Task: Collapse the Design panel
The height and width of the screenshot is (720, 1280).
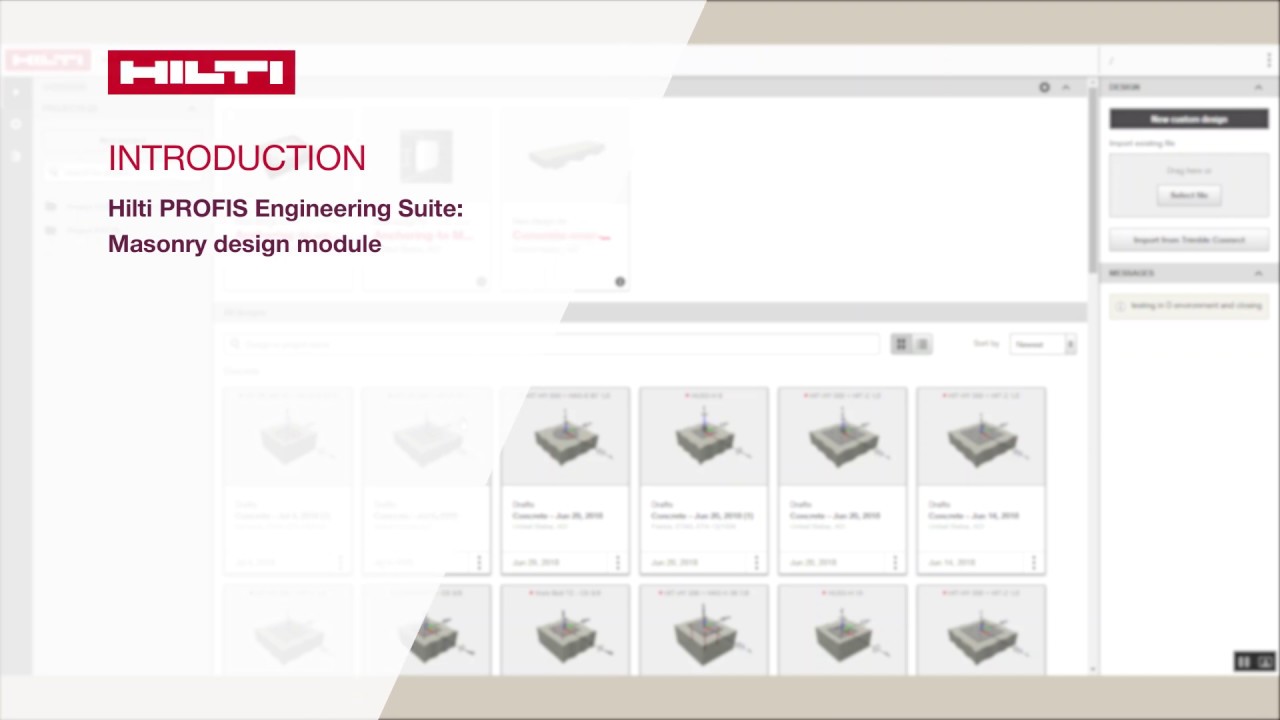Action: pos(1258,88)
